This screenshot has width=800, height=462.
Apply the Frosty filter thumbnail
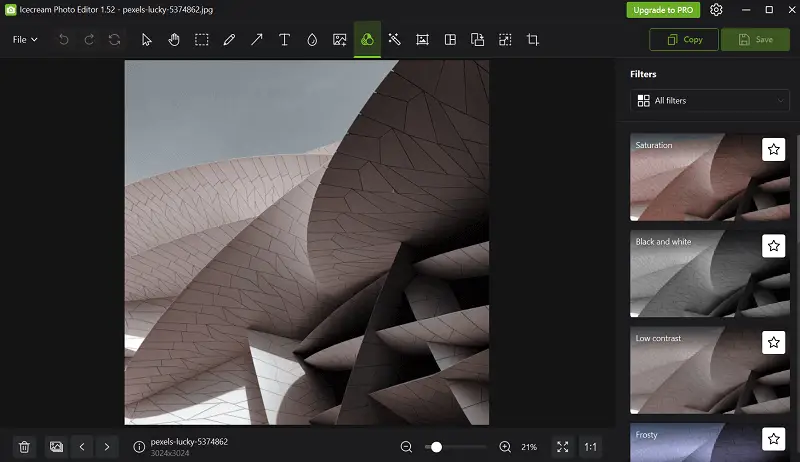coord(710,442)
